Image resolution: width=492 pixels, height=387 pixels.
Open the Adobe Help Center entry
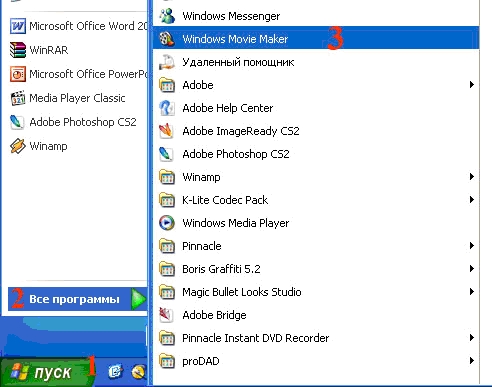(316, 108)
